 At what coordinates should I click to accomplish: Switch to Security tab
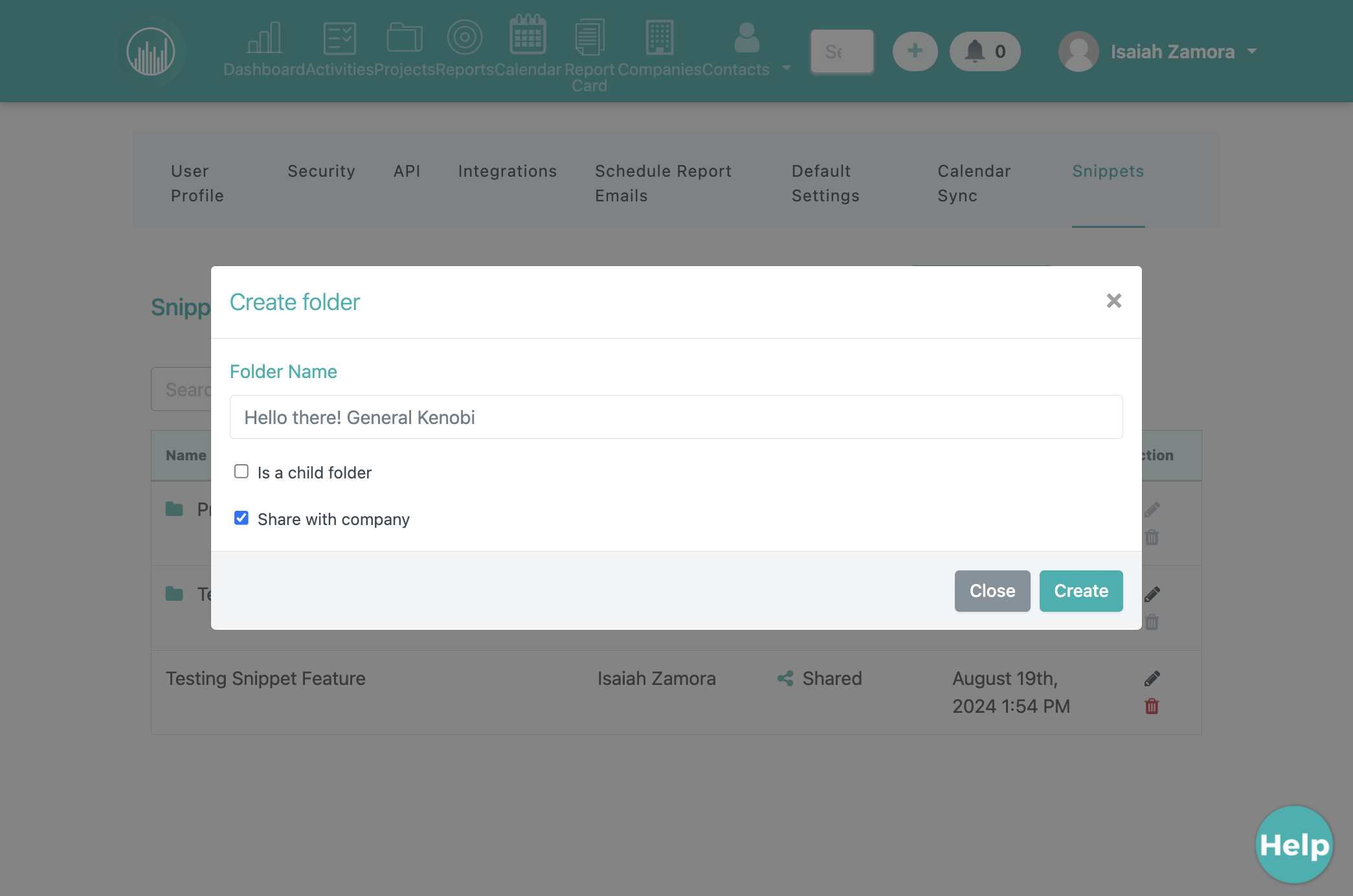coord(321,171)
